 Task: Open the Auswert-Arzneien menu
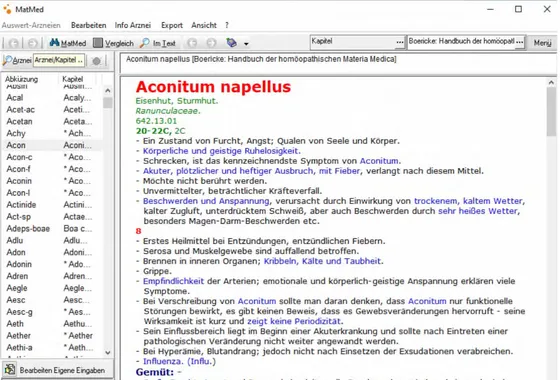click(31, 25)
